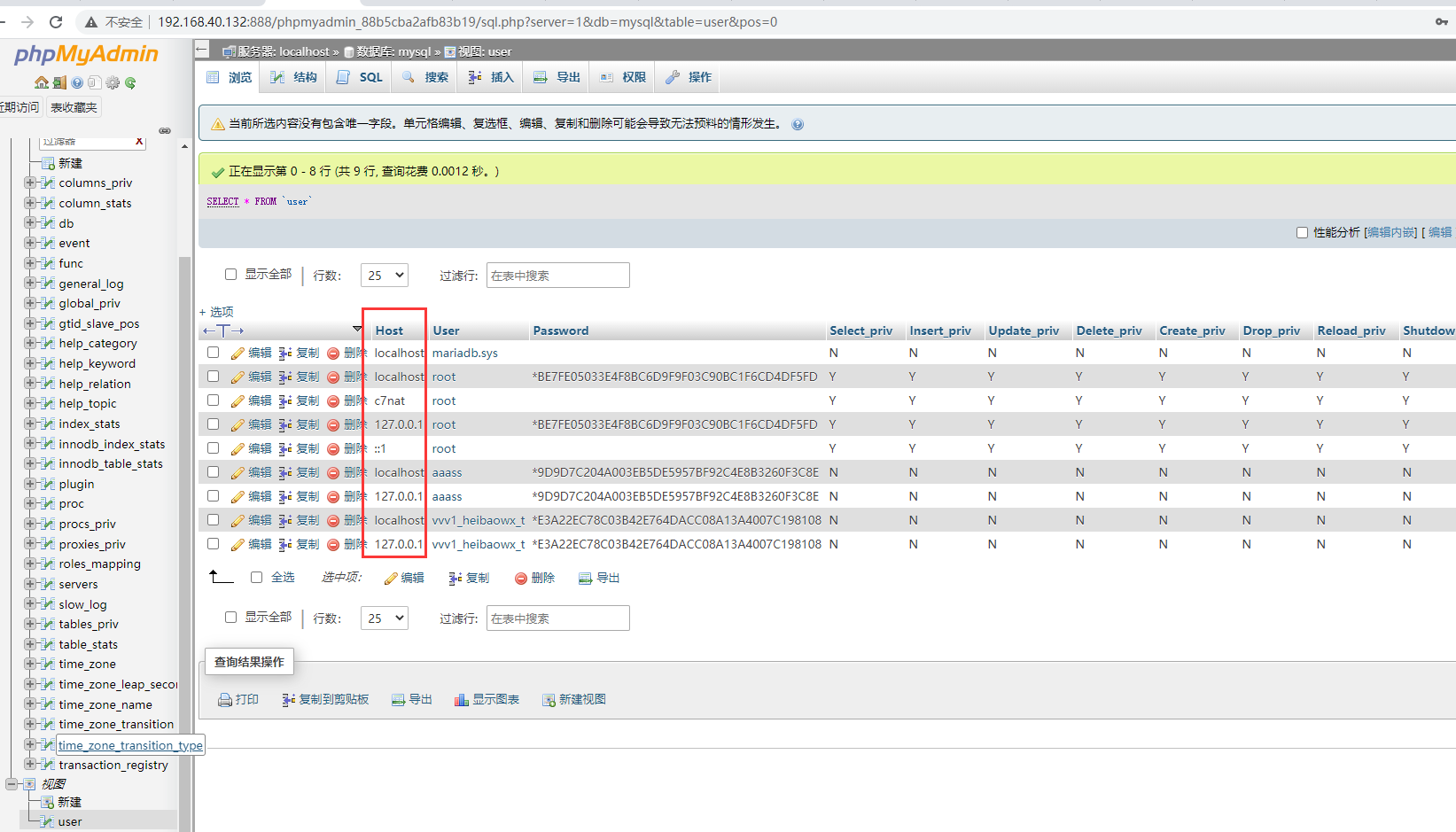Toggle top Show all checkbox
Screen dimensions: 1456x832
click(230, 275)
